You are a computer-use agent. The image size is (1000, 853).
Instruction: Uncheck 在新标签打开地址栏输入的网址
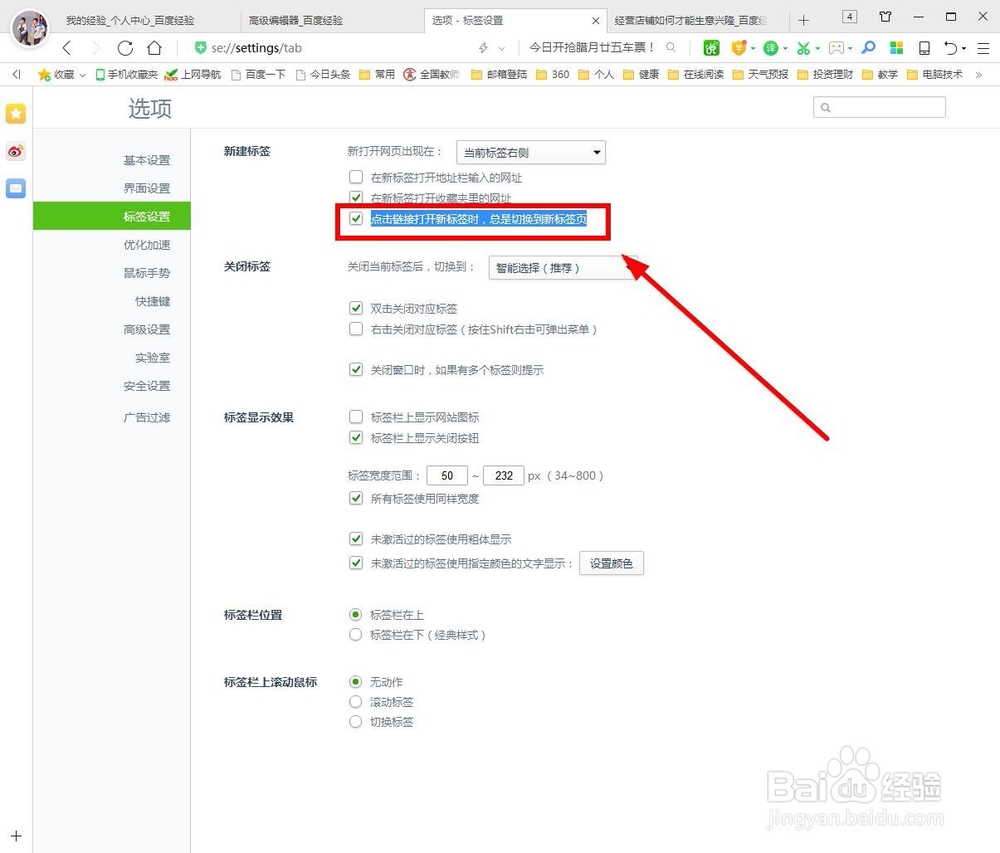click(x=356, y=176)
